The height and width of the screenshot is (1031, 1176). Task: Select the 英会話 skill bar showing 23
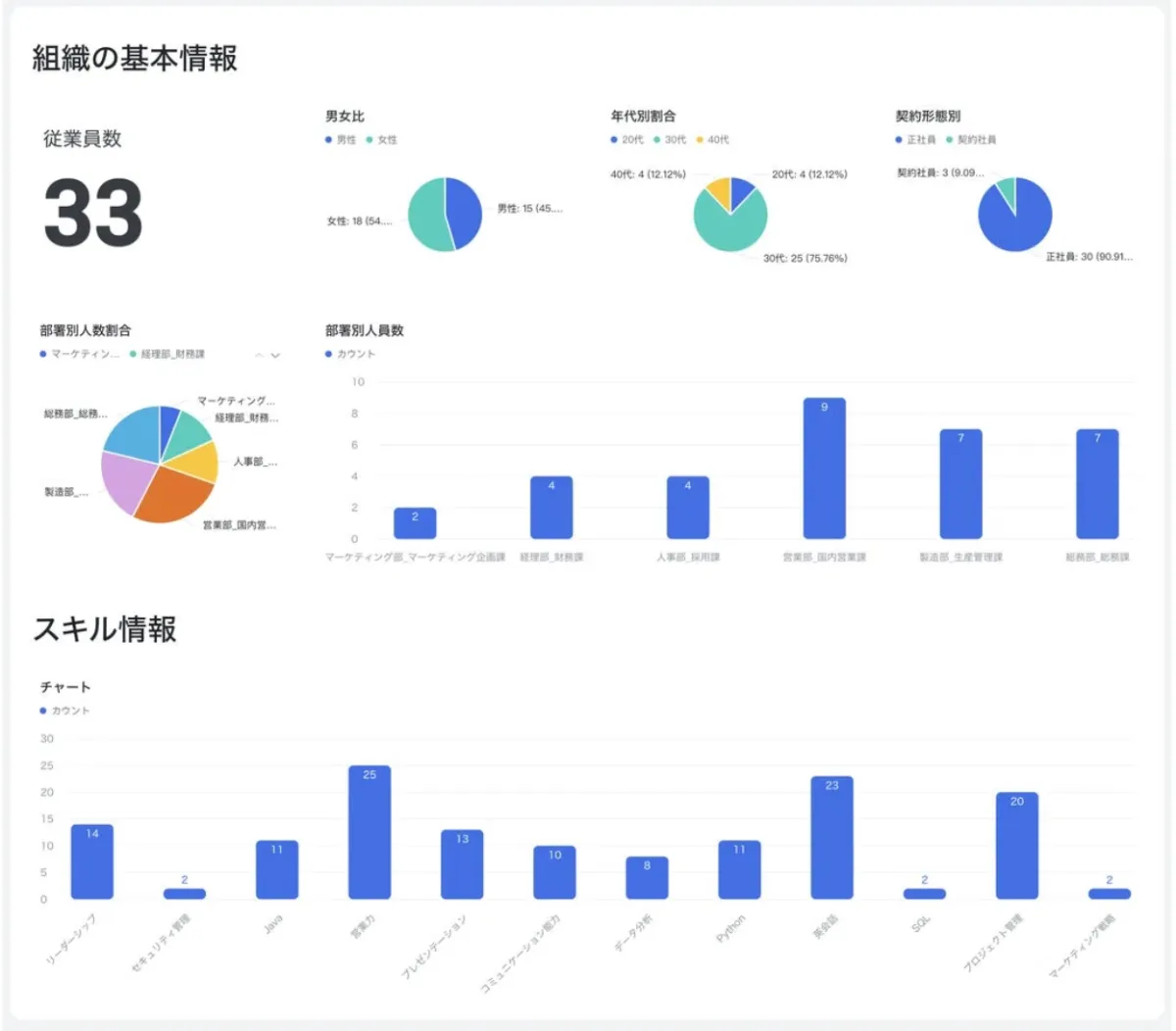click(x=831, y=838)
